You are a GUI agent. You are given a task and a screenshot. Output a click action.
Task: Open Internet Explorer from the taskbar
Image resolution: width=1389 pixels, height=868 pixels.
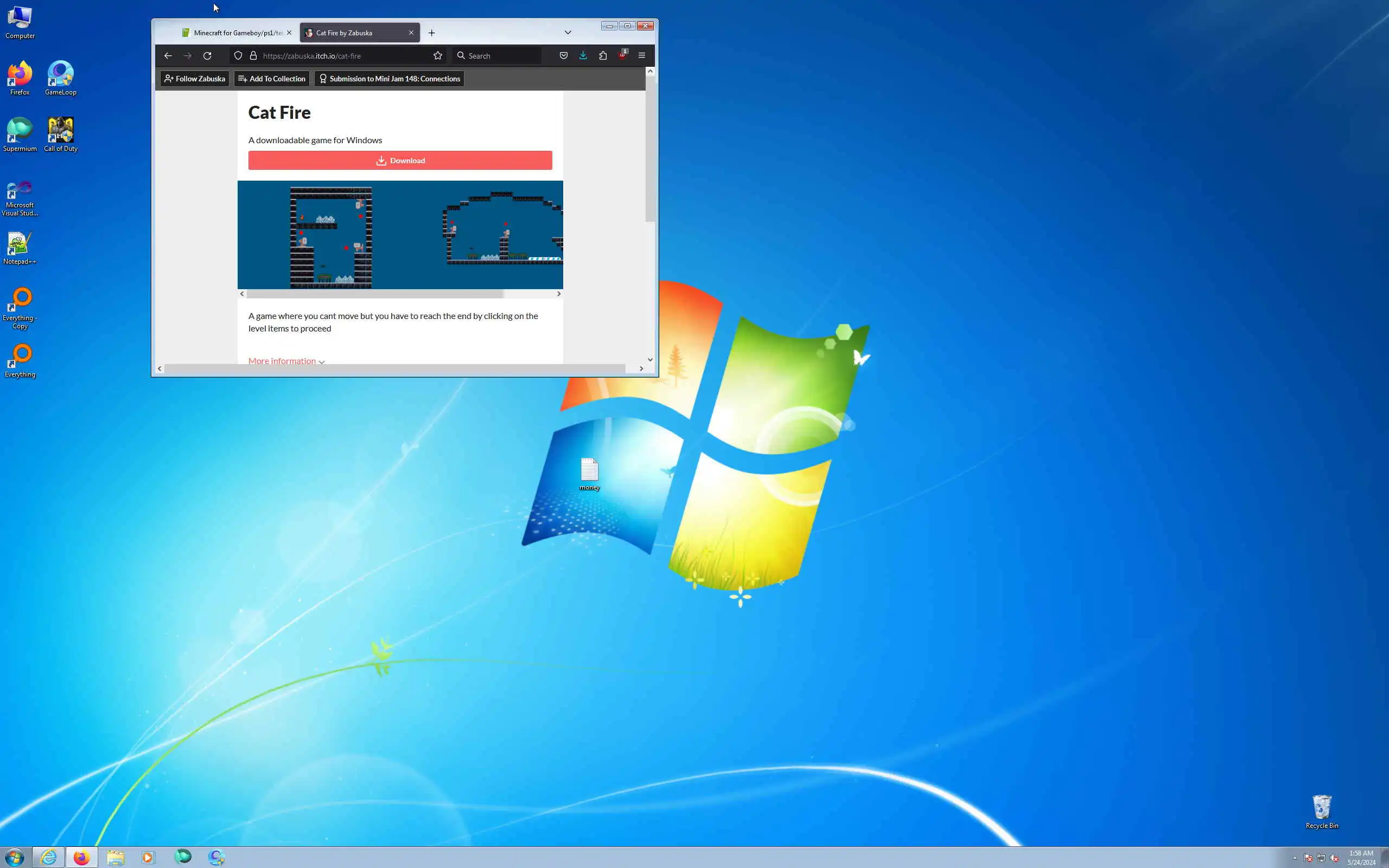tap(48, 857)
